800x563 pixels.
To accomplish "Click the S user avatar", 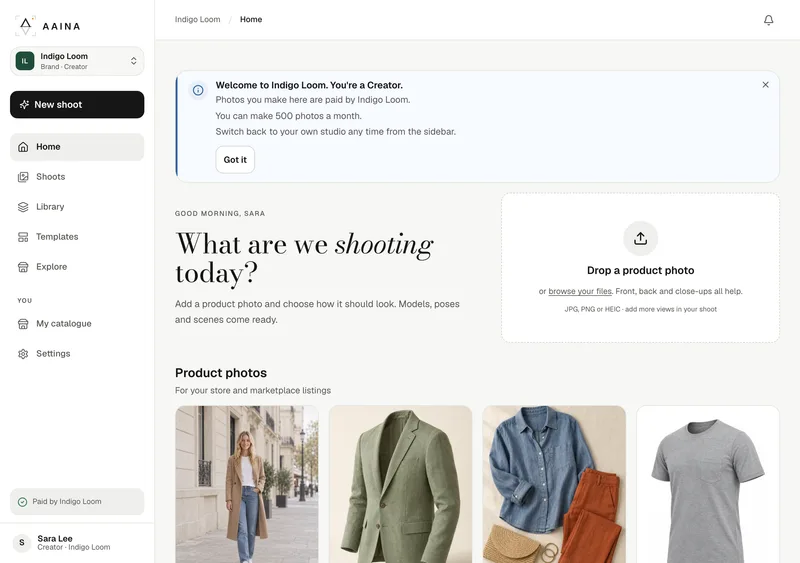I will (x=21, y=543).
